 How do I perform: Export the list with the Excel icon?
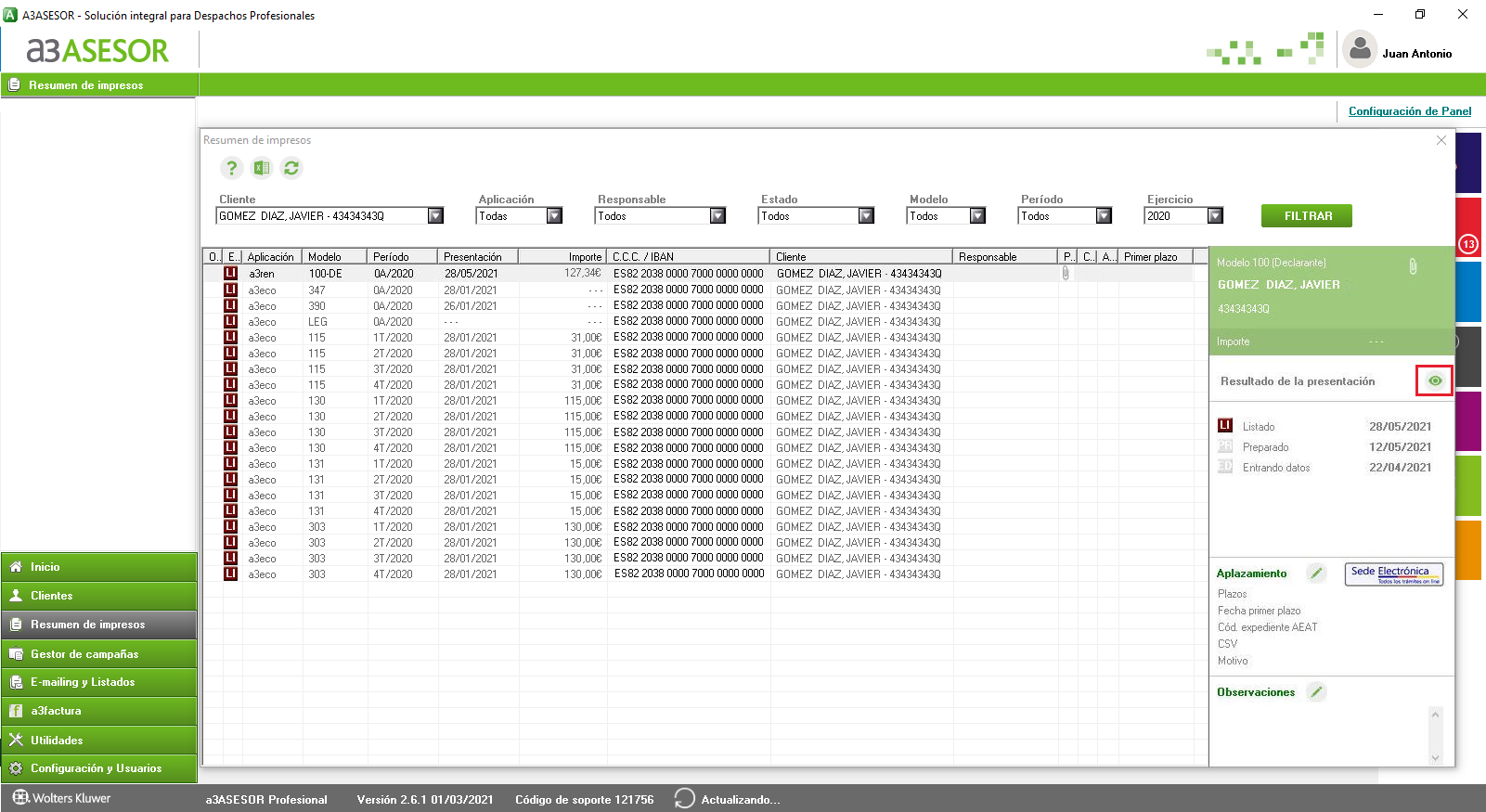click(262, 168)
